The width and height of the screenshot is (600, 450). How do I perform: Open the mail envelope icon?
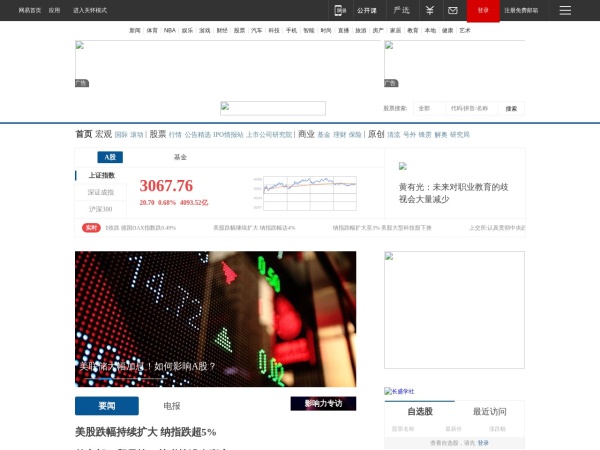tap(452, 10)
